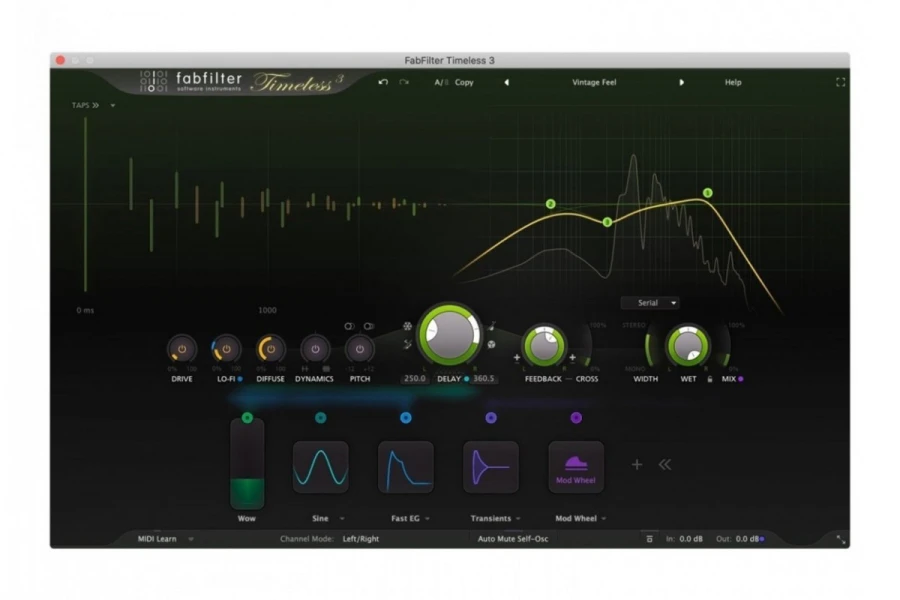Undo the last change
900x600 pixels.
[x=383, y=82]
